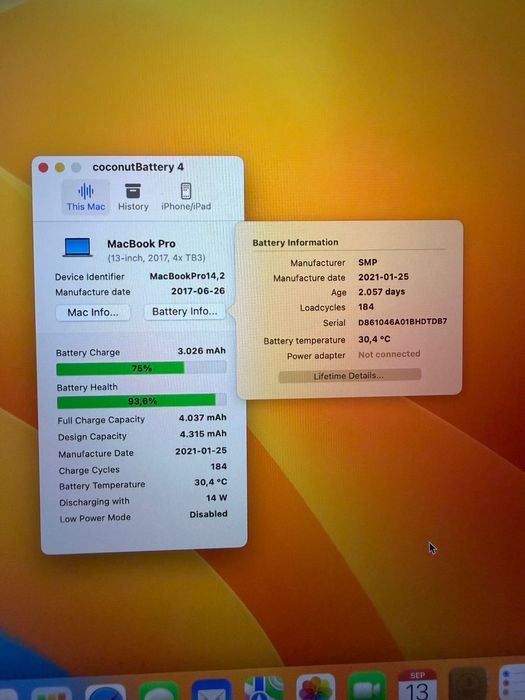Click the '2.057 days' age value

click(381, 292)
